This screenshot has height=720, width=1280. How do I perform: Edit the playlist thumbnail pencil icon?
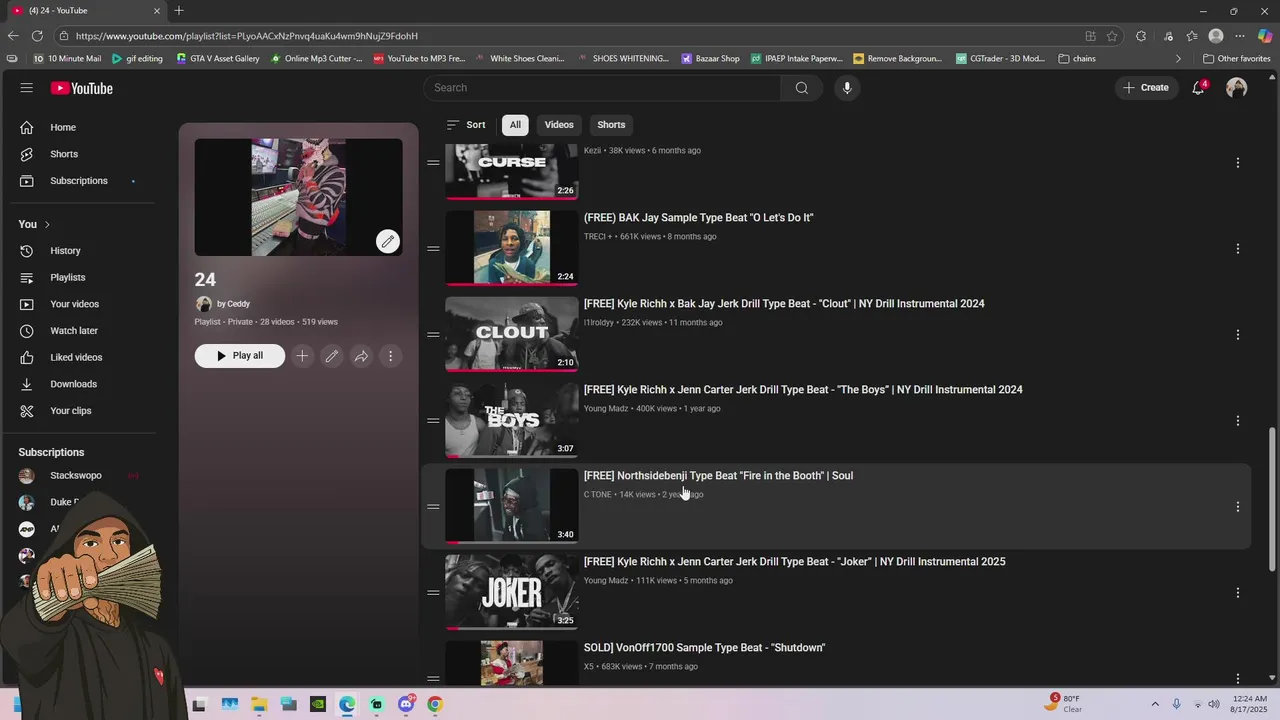pyautogui.click(x=387, y=241)
